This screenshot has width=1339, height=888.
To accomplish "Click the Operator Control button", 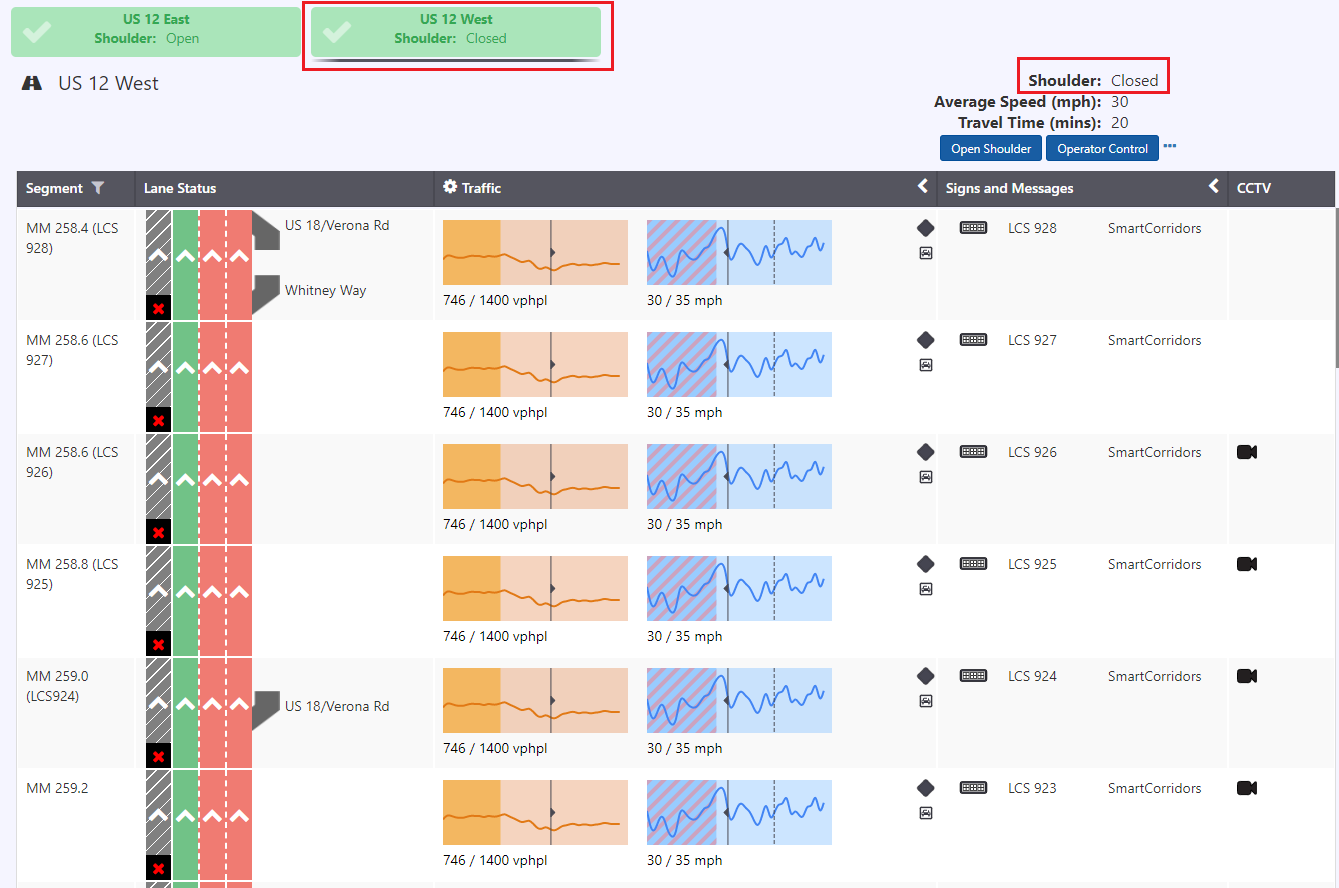I will [x=1102, y=149].
